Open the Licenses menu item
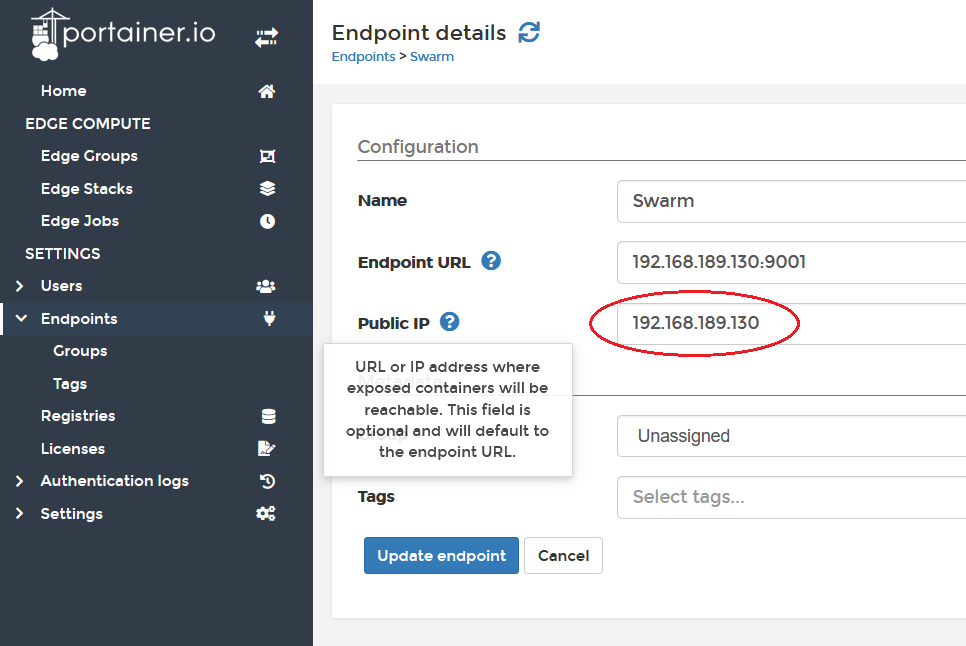The image size is (966, 646). pos(73,449)
